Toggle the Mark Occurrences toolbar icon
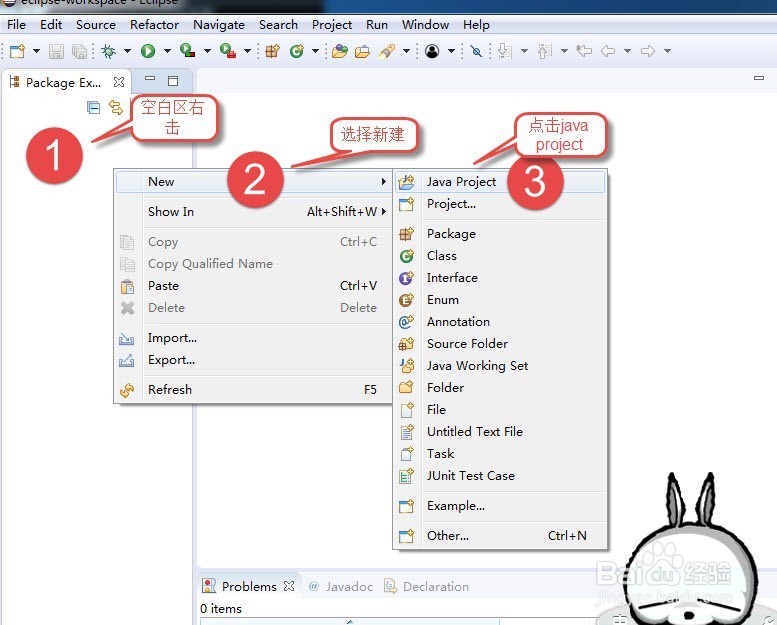777x625 pixels. [476, 51]
